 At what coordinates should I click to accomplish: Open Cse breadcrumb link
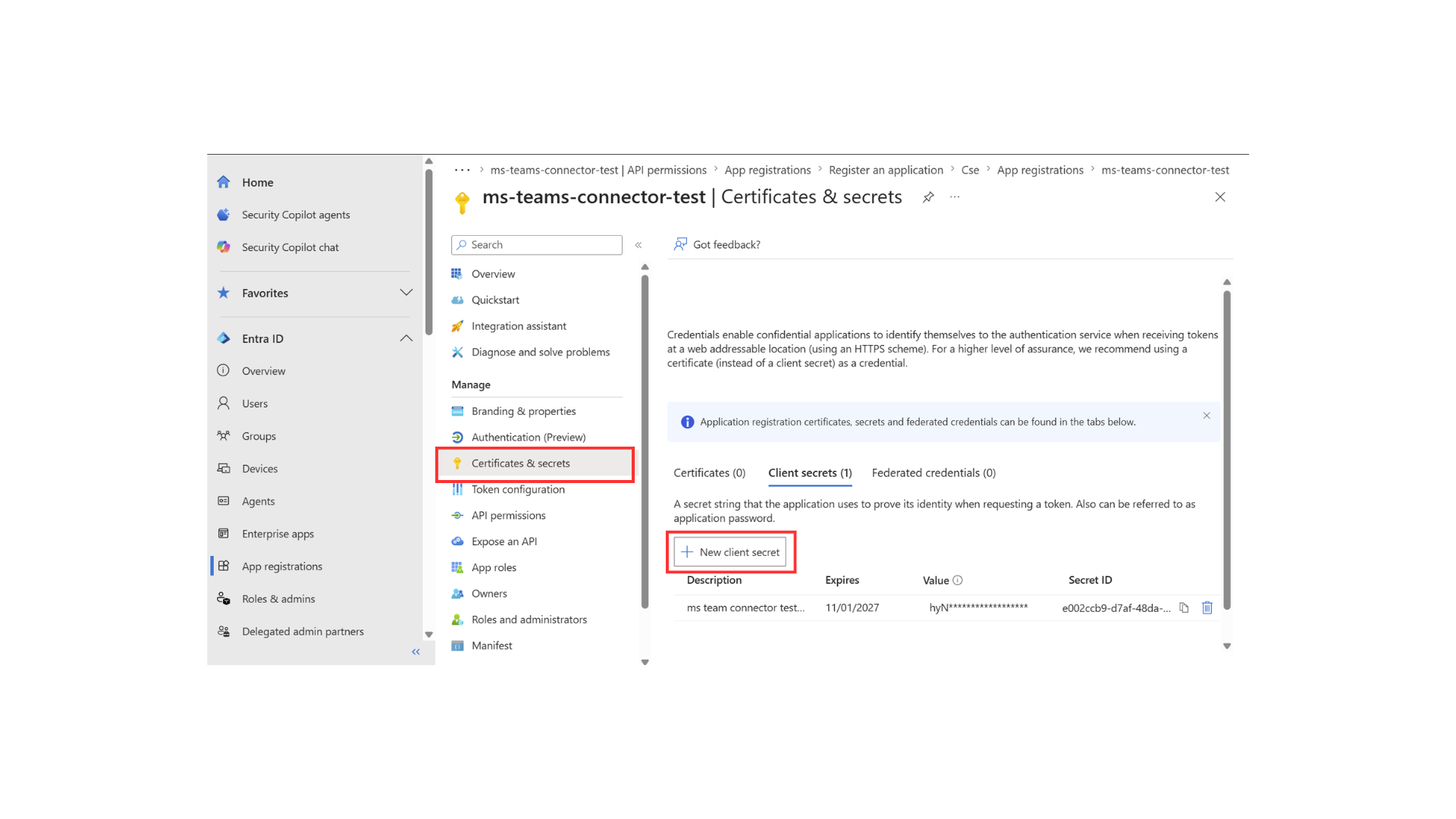click(970, 170)
